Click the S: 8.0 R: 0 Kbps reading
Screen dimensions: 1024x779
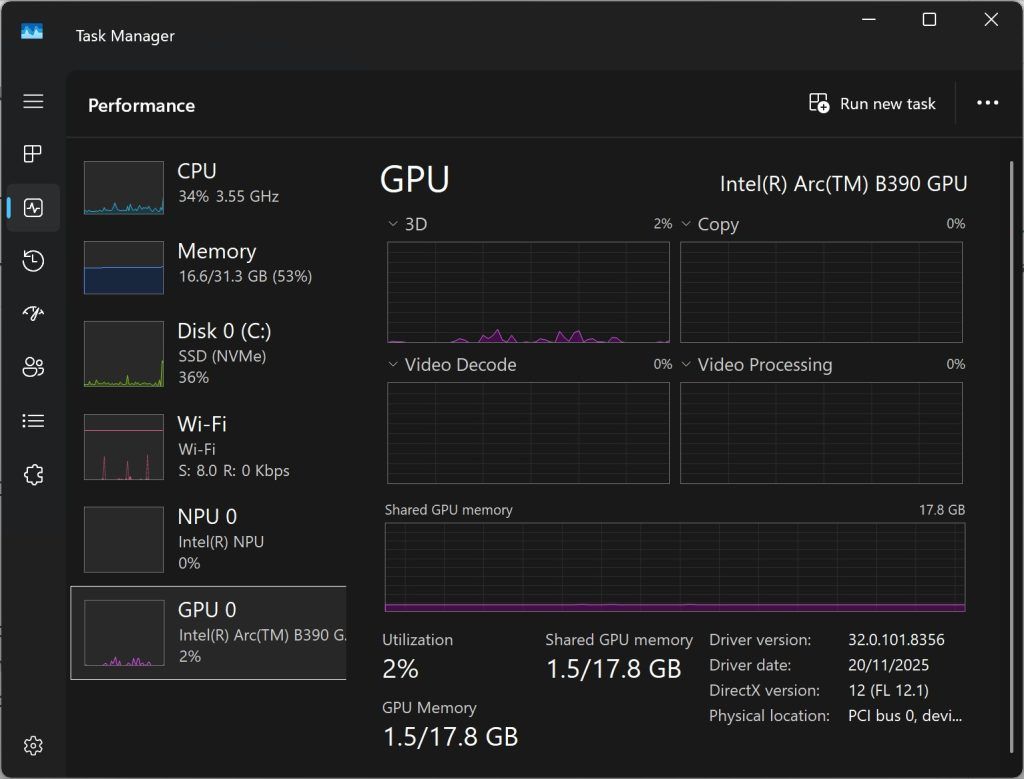point(233,471)
